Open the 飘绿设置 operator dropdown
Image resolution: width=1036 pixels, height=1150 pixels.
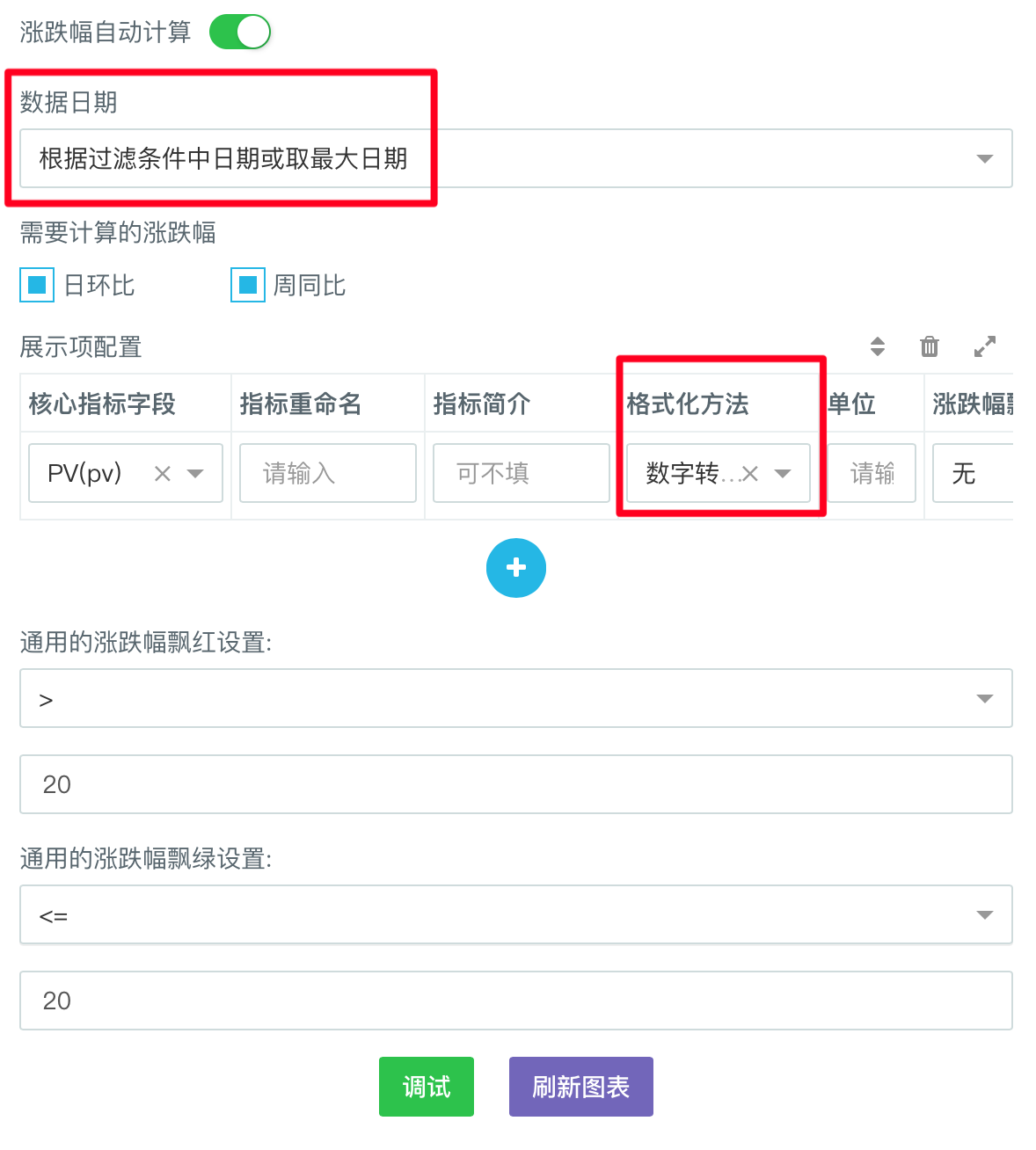[x=516, y=914]
